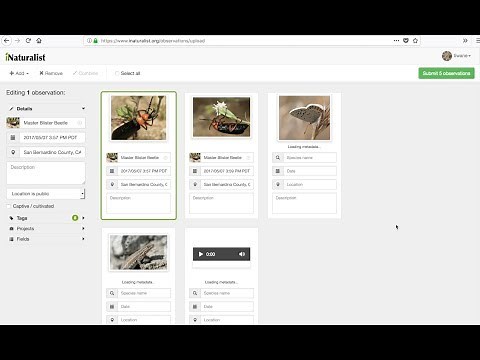The height and width of the screenshot is (360, 480).
Task: Click the sidebar San Bernardino County location field
Action: [52, 152]
